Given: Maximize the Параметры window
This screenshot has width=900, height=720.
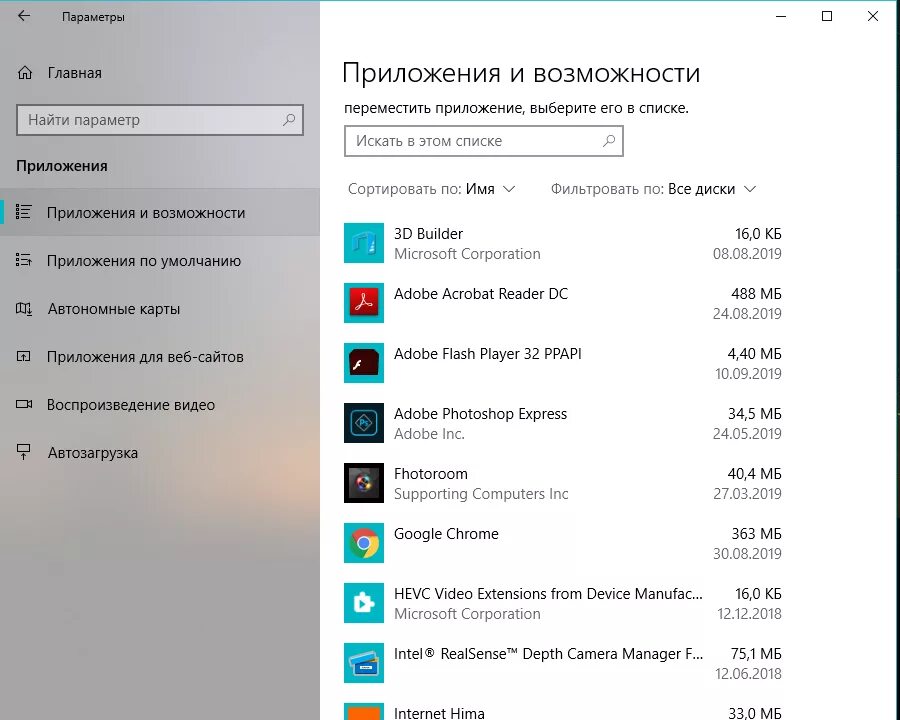Looking at the screenshot, I should [827, 16].
